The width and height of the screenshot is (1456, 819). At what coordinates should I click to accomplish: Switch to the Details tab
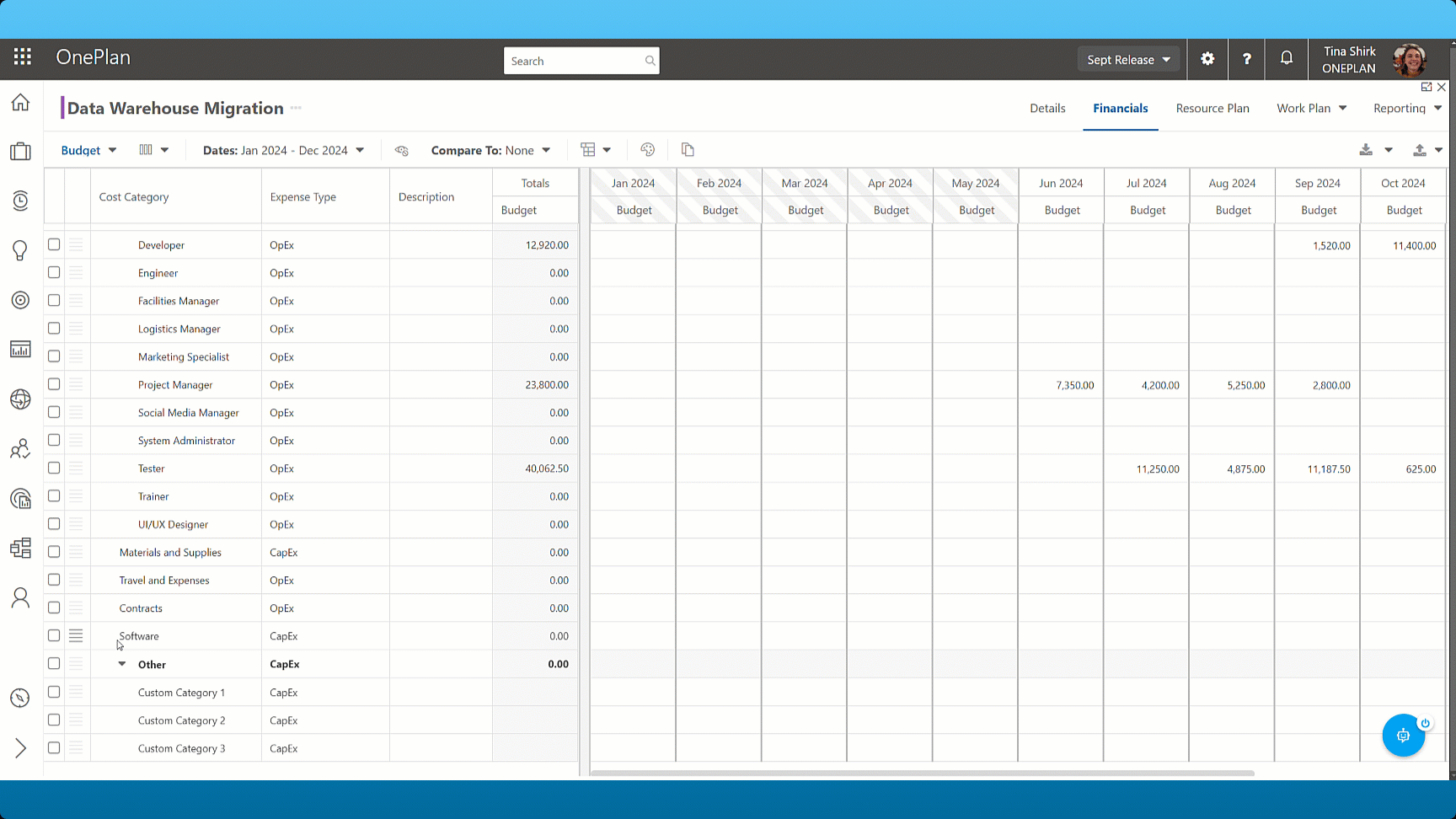coord(1047,108)
